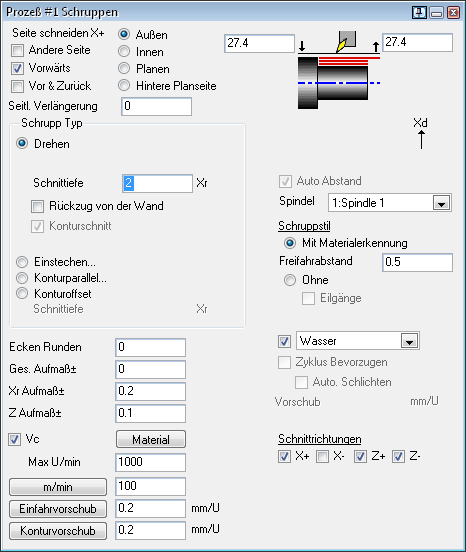Screen dimensions: 466x552
Task: Click the Einfahrvorschub button
Action: 58,509
